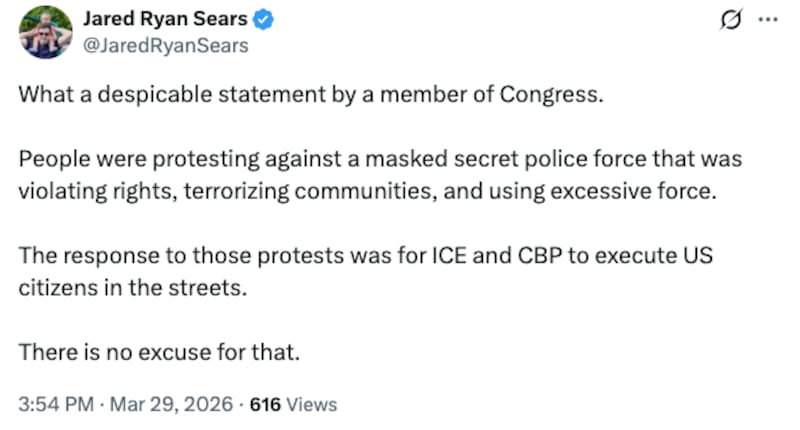The width and height of the screenshot is (800, 430).
Task: Click the "Jared Ryan Sears" display name
Action: tap(165, 19)
